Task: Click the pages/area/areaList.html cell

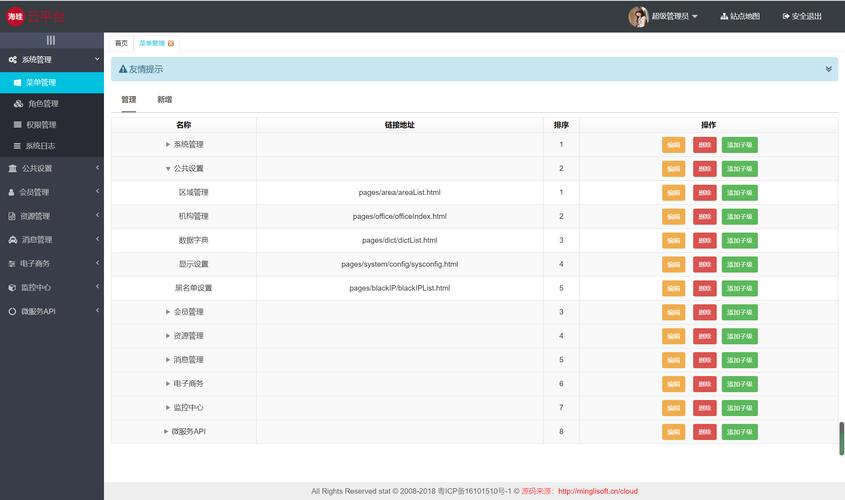Action: [x=399, y=192]
